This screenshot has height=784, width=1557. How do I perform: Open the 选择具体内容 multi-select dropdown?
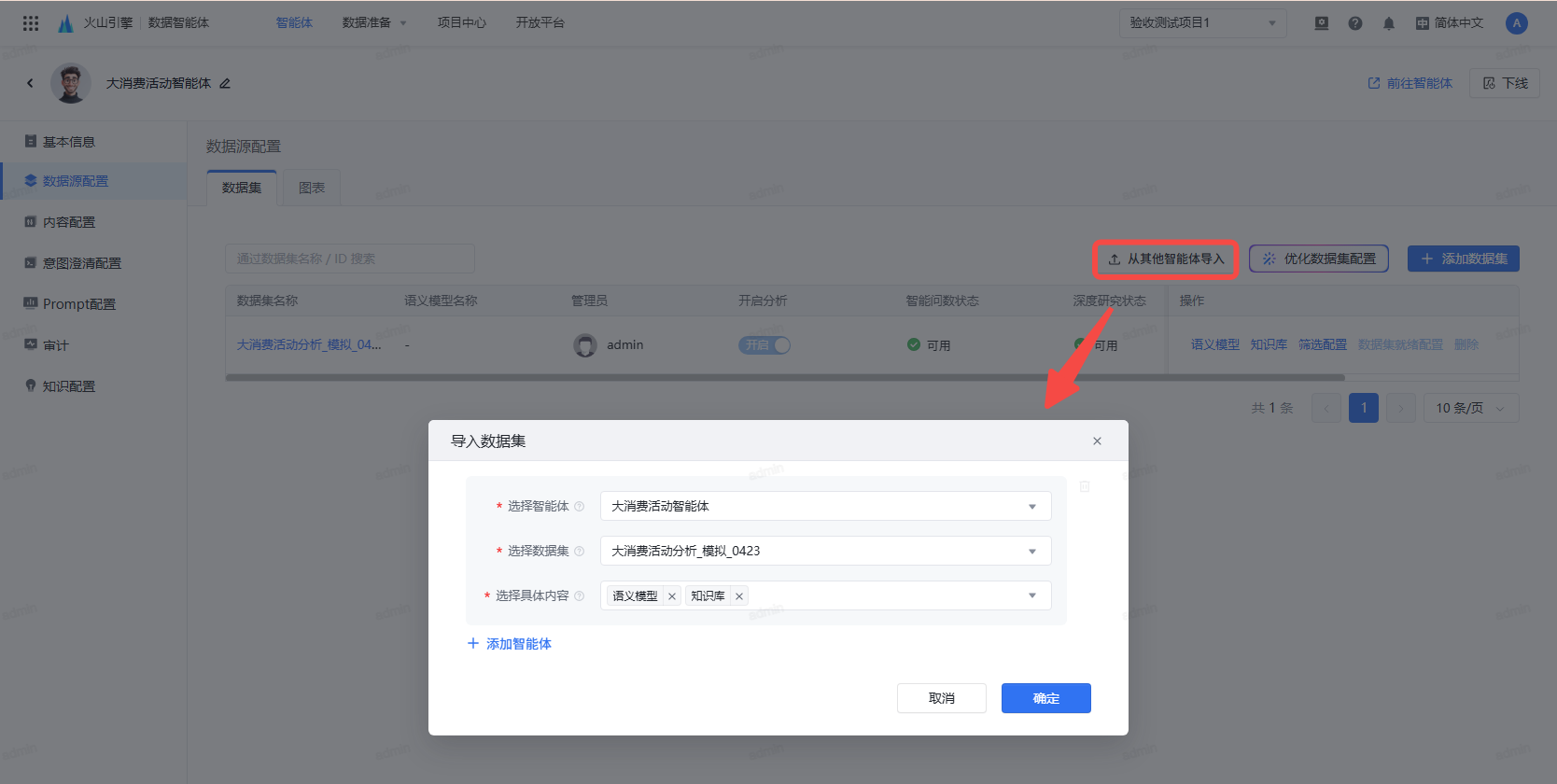click(825, 595)
